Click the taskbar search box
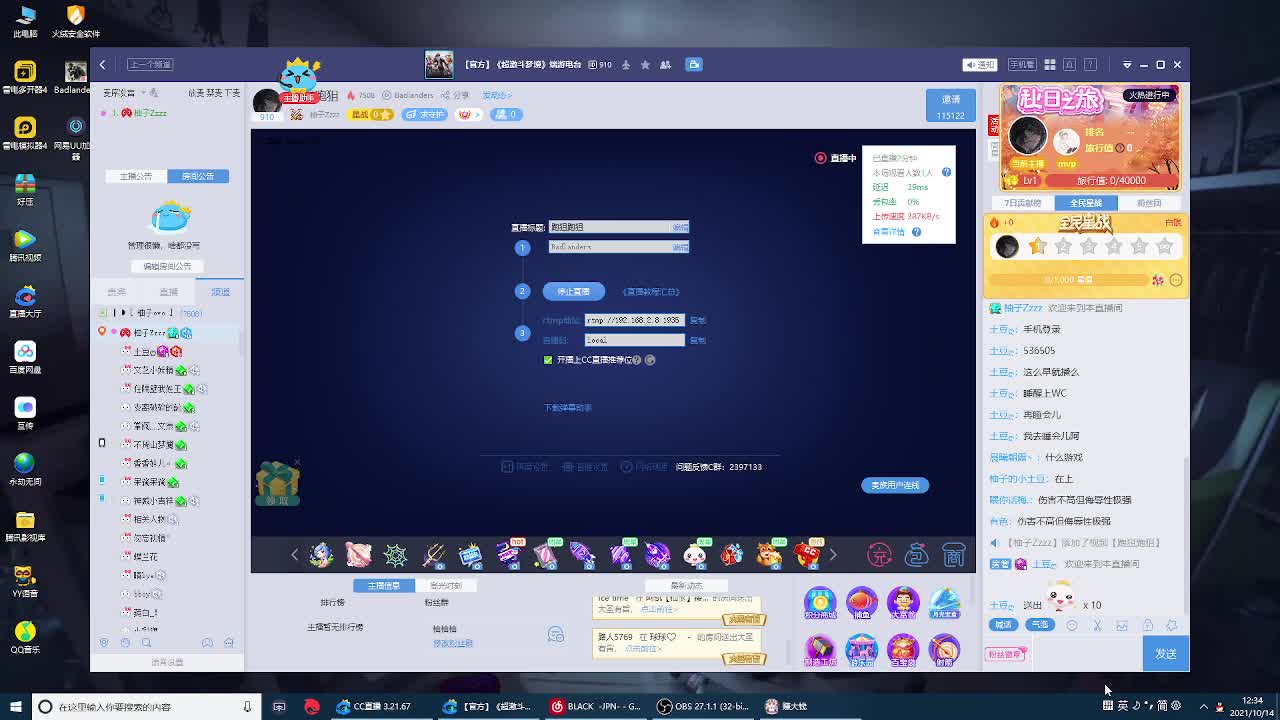This screenshot has width=1280, height=720. (x=145, y=706)
